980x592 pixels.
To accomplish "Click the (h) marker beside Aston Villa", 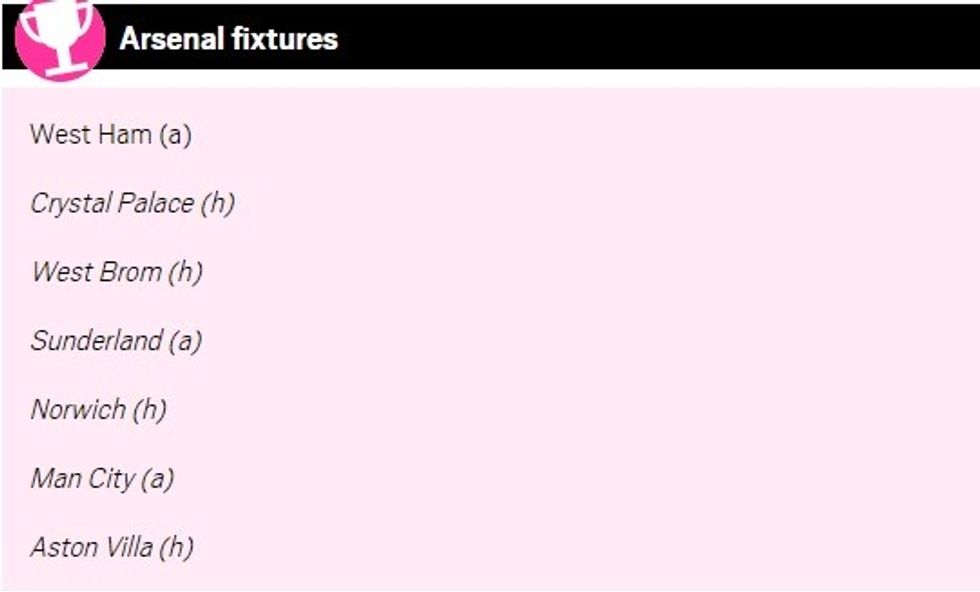I will [x=176, y=548].
